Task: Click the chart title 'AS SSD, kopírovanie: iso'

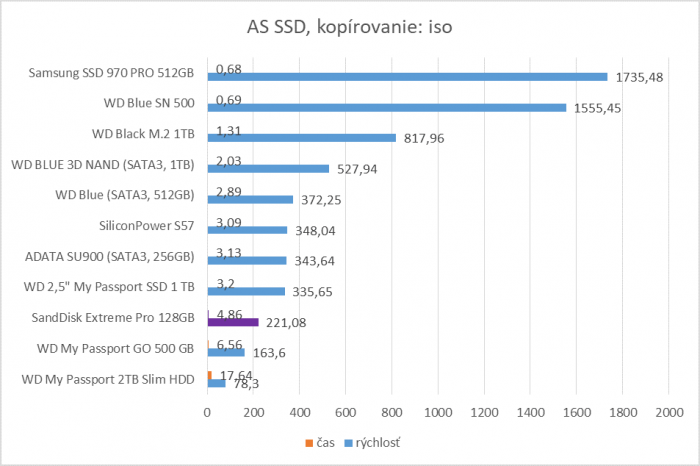Action: pyautogui.click(x=349, y=25)
